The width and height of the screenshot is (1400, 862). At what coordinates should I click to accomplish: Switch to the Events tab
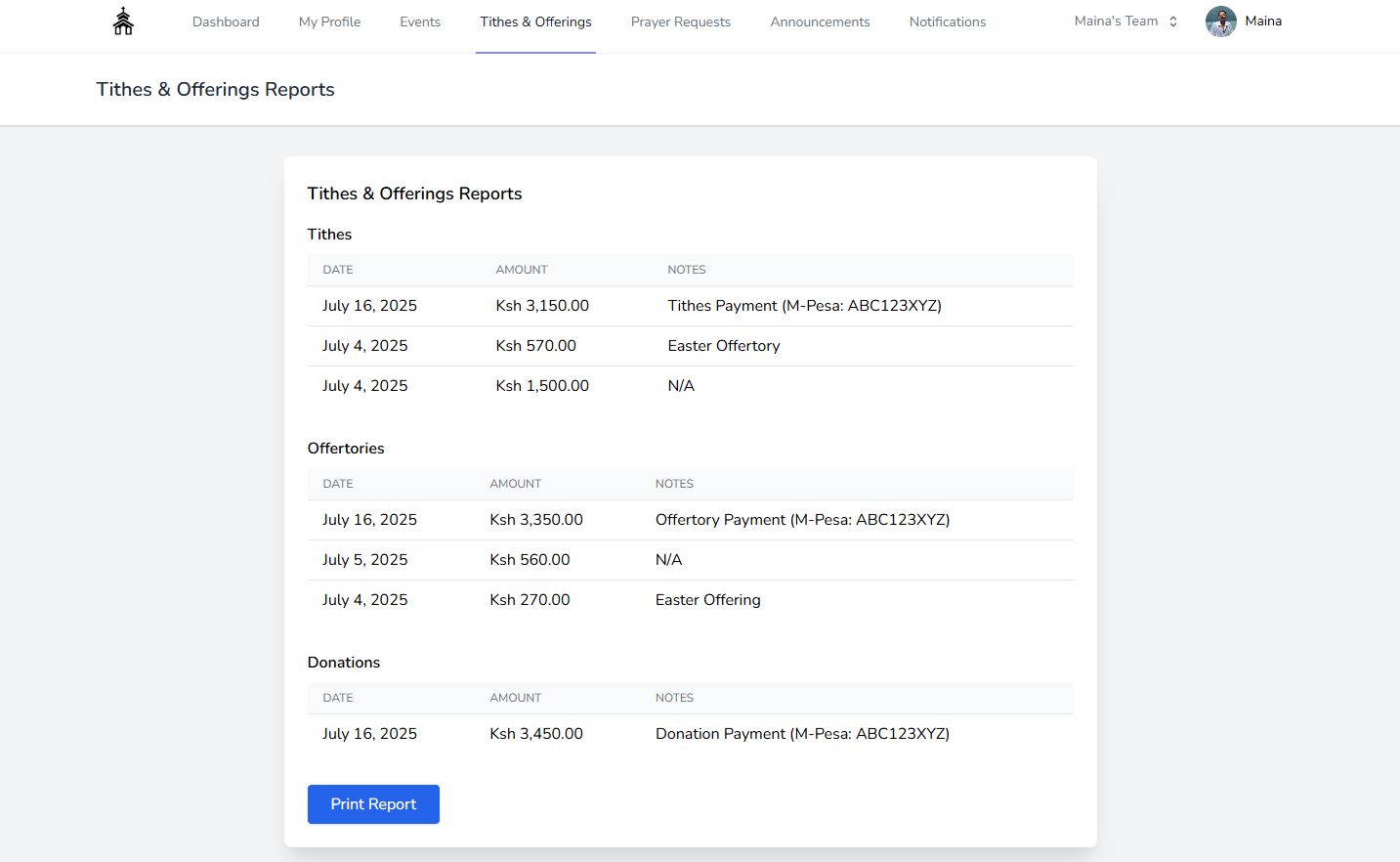pyautogui.click(x=420, y=22)
